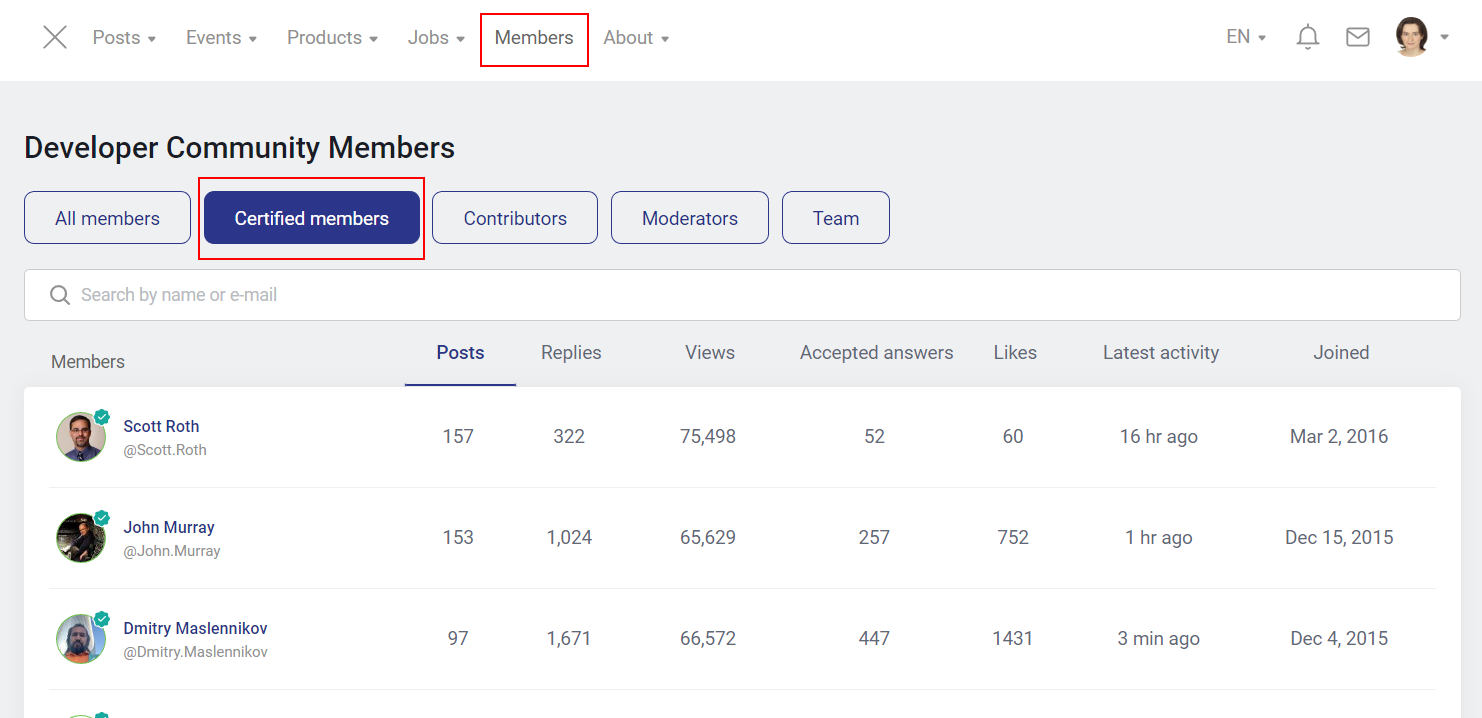
Task: Open the messages envelope icon
Action: [x=1357, y=38]
